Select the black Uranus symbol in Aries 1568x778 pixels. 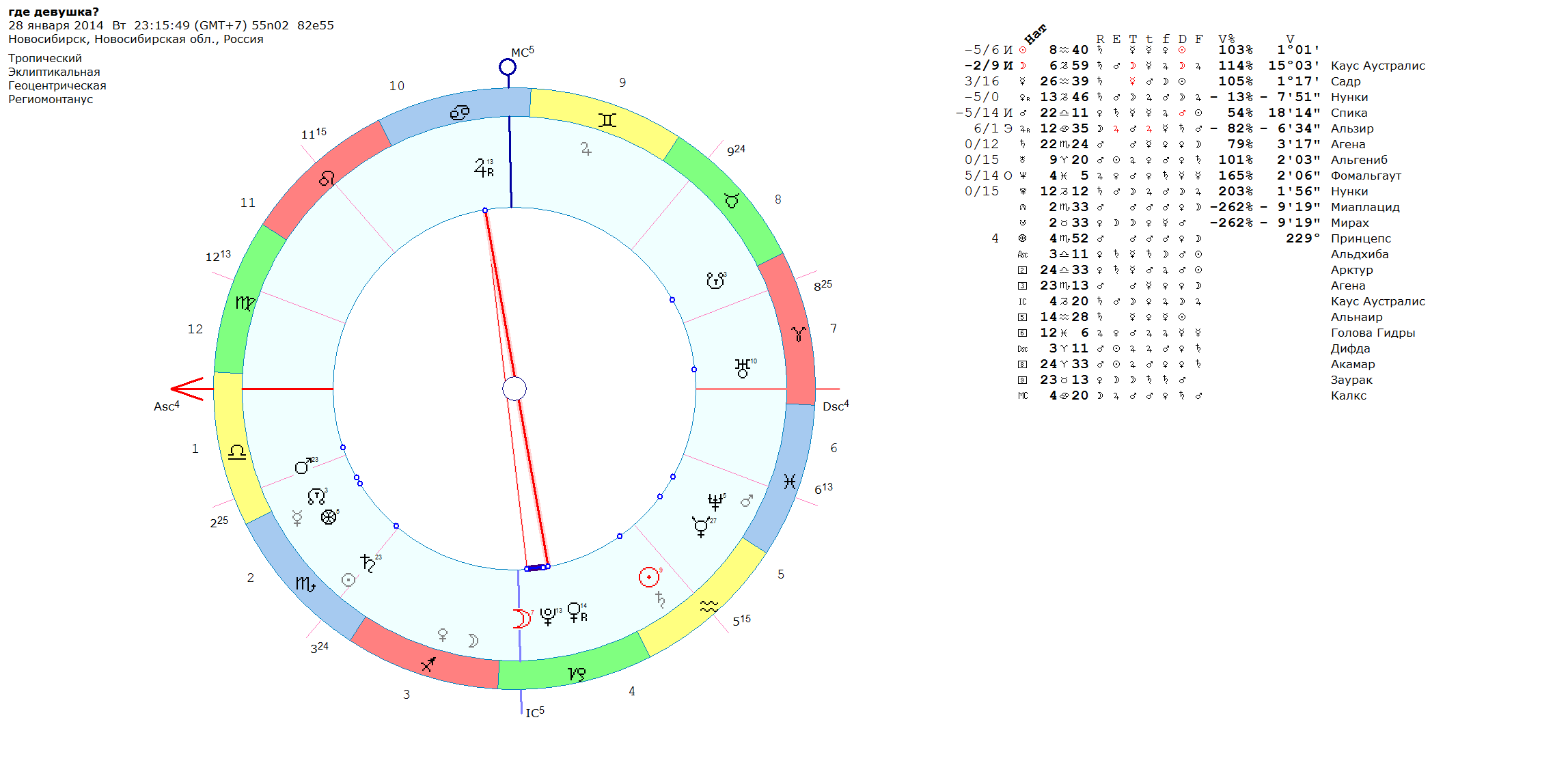tap(743, 368)
